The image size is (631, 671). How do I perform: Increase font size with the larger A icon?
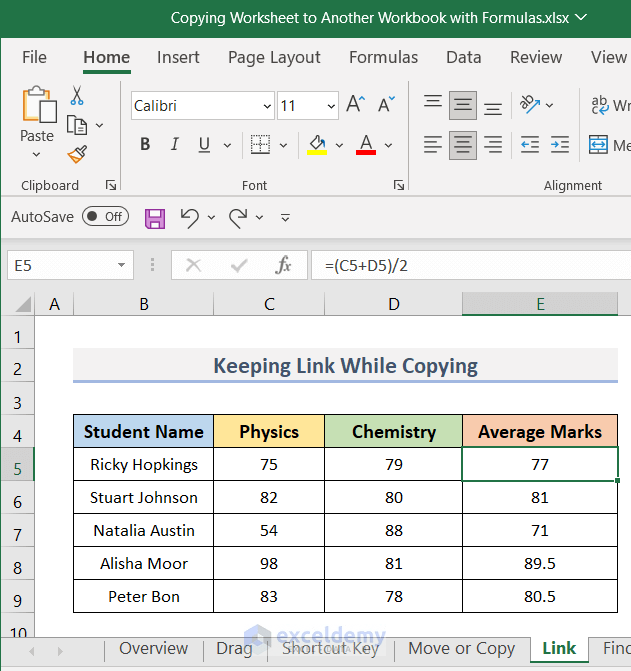pyautogui.click(x=355, y=104)
